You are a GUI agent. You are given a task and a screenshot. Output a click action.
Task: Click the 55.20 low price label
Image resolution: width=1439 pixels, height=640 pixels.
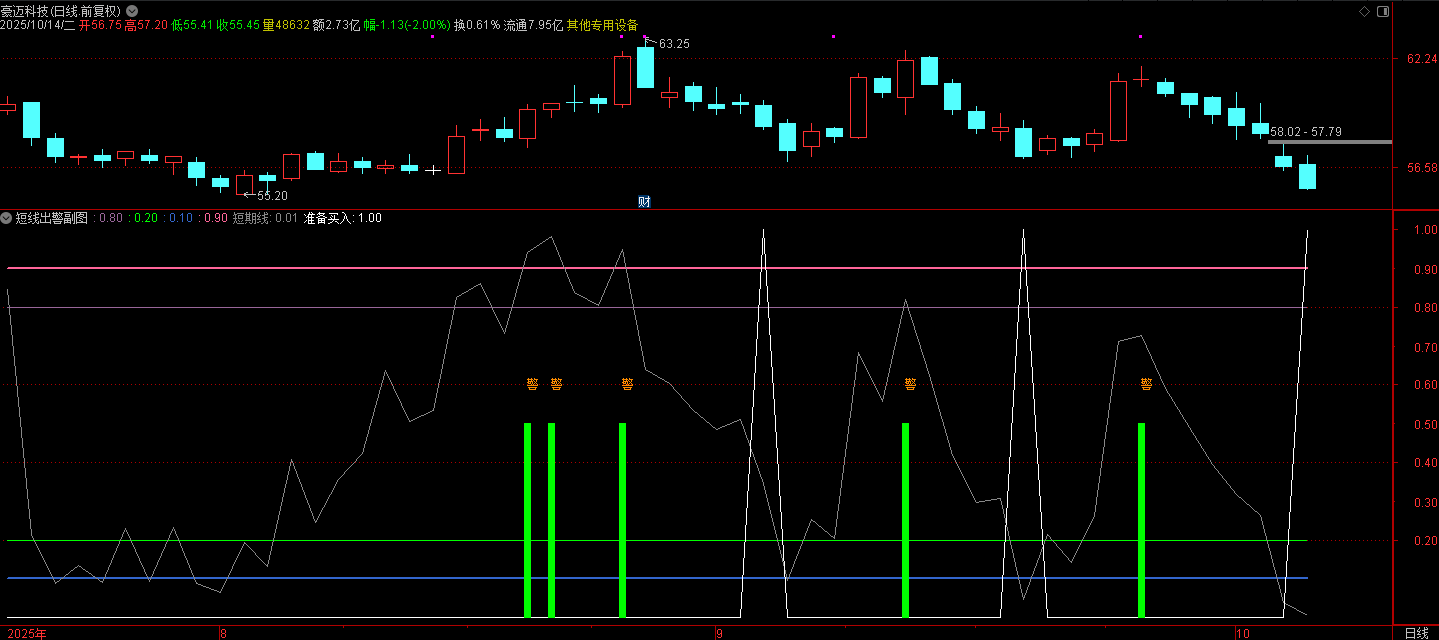(272, 196)
